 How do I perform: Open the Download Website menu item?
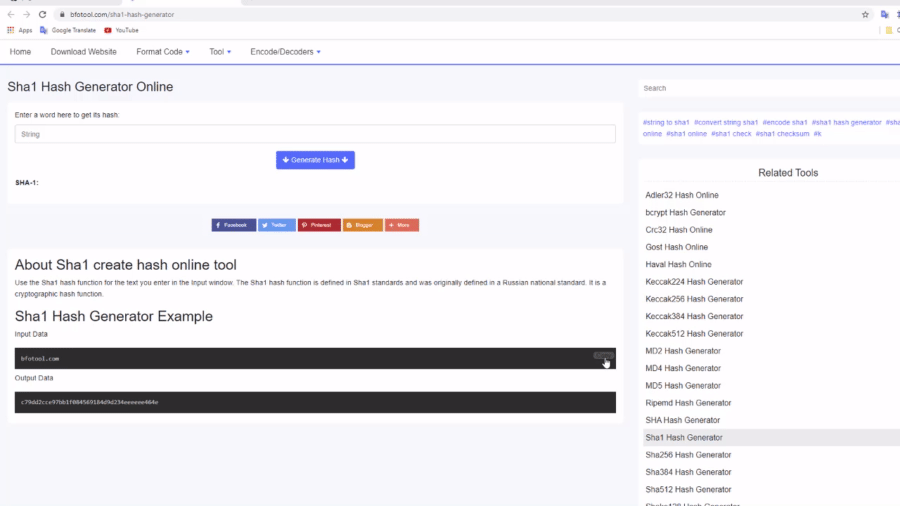(84, 52)
